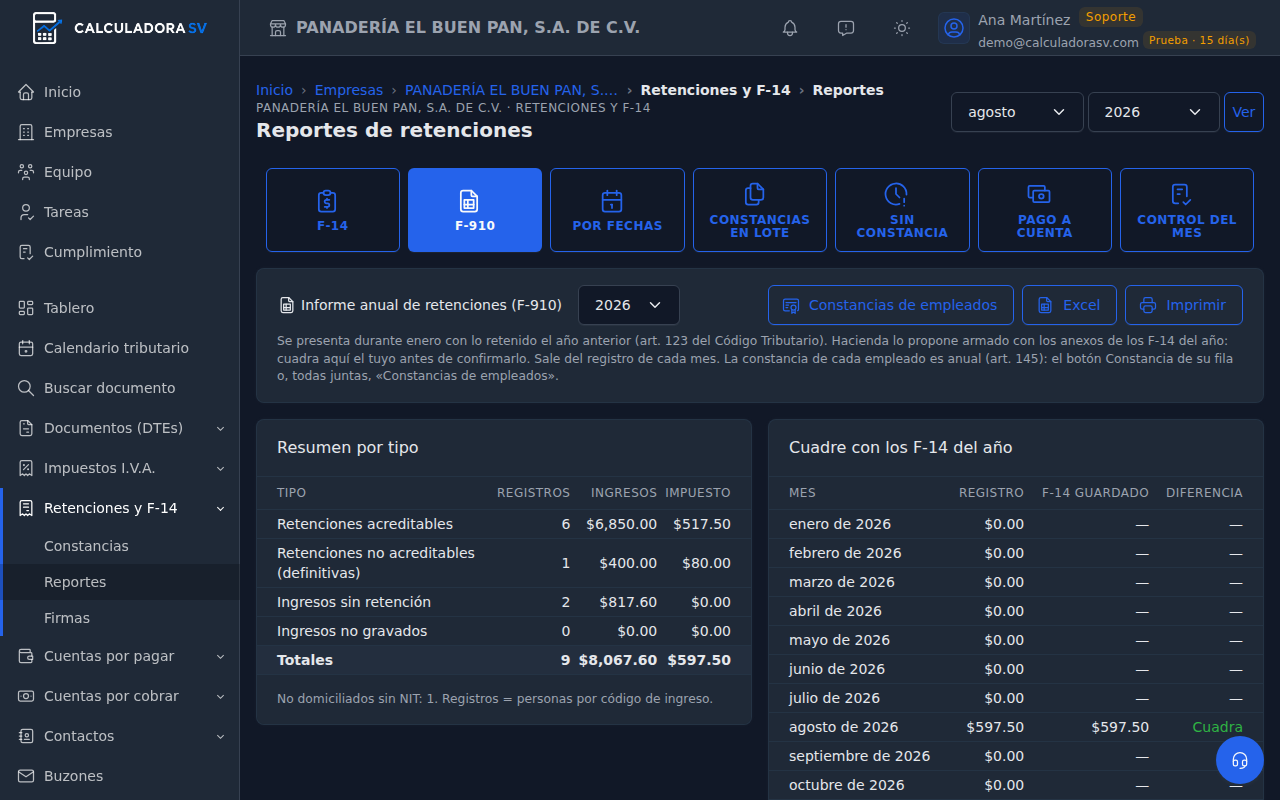Click the Inicio breadcrumb link
Image resolution: width=1280 pixels, height=800 pixels.
[274, 90]
